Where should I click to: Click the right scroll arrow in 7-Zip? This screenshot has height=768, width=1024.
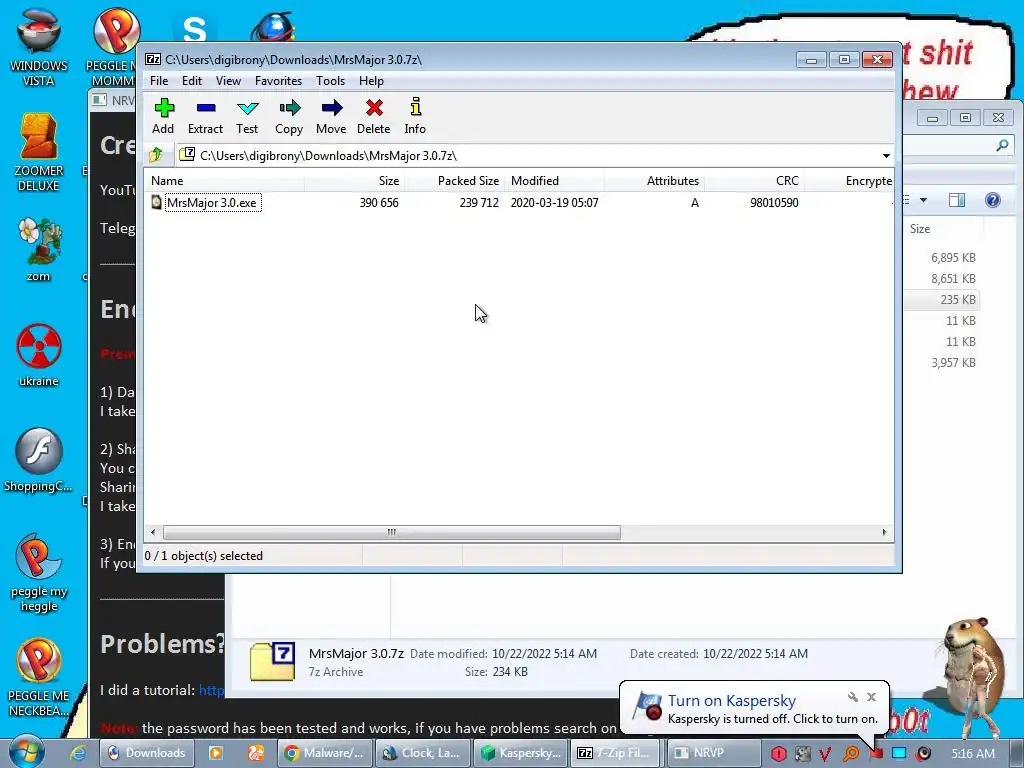(x=884, y=532)
